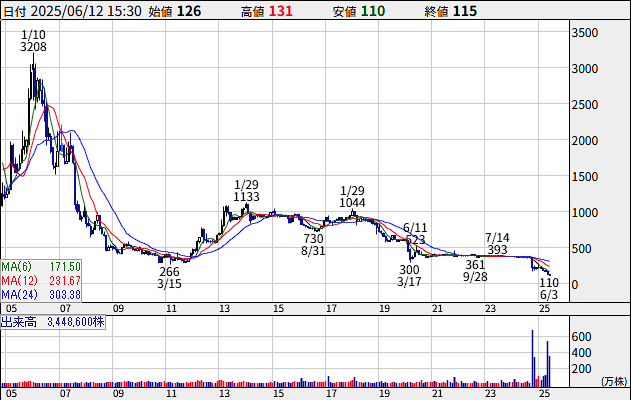631x400 pixels.
Task: Click the high price value 131
Action: click(x=280, y=11)
